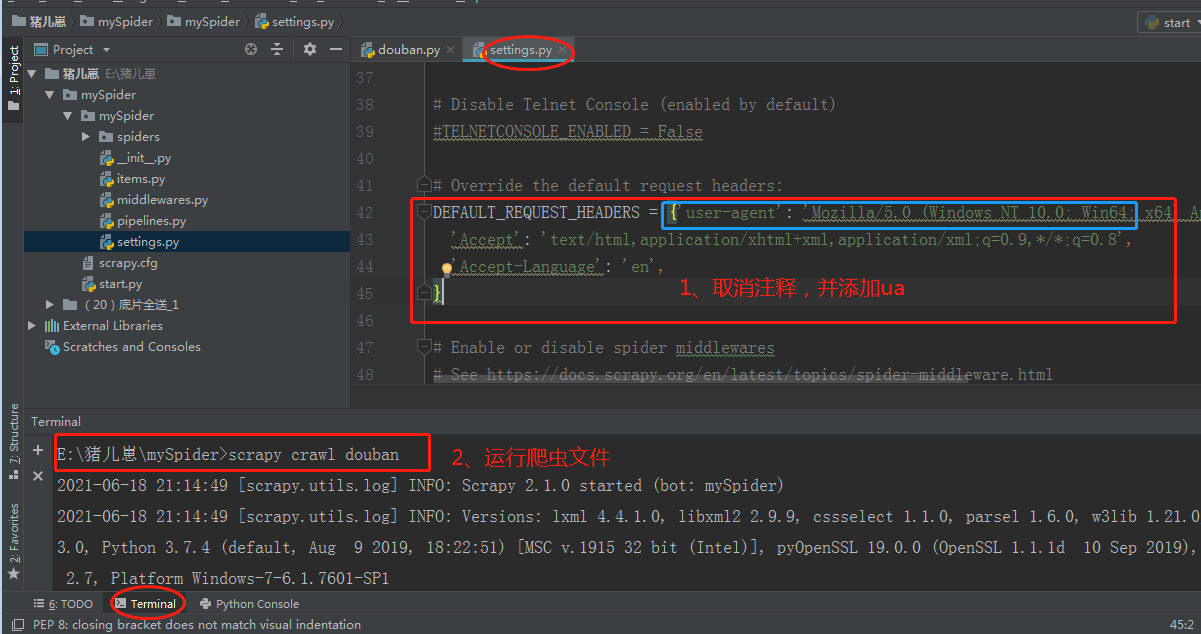The height and width of the screenshot is (634, 1201).
Task: Close the douban.py editor tab
Action: click(450, 49)
